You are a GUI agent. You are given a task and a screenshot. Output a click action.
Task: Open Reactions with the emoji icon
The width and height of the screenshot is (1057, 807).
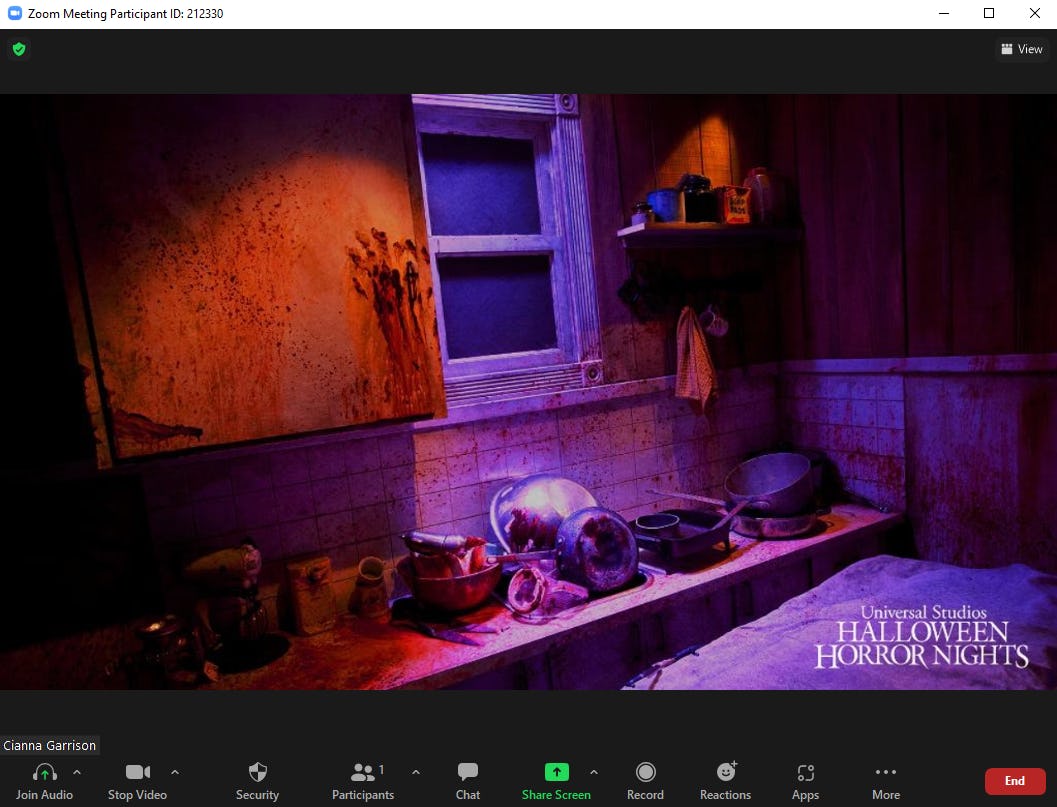pos(725,772)
